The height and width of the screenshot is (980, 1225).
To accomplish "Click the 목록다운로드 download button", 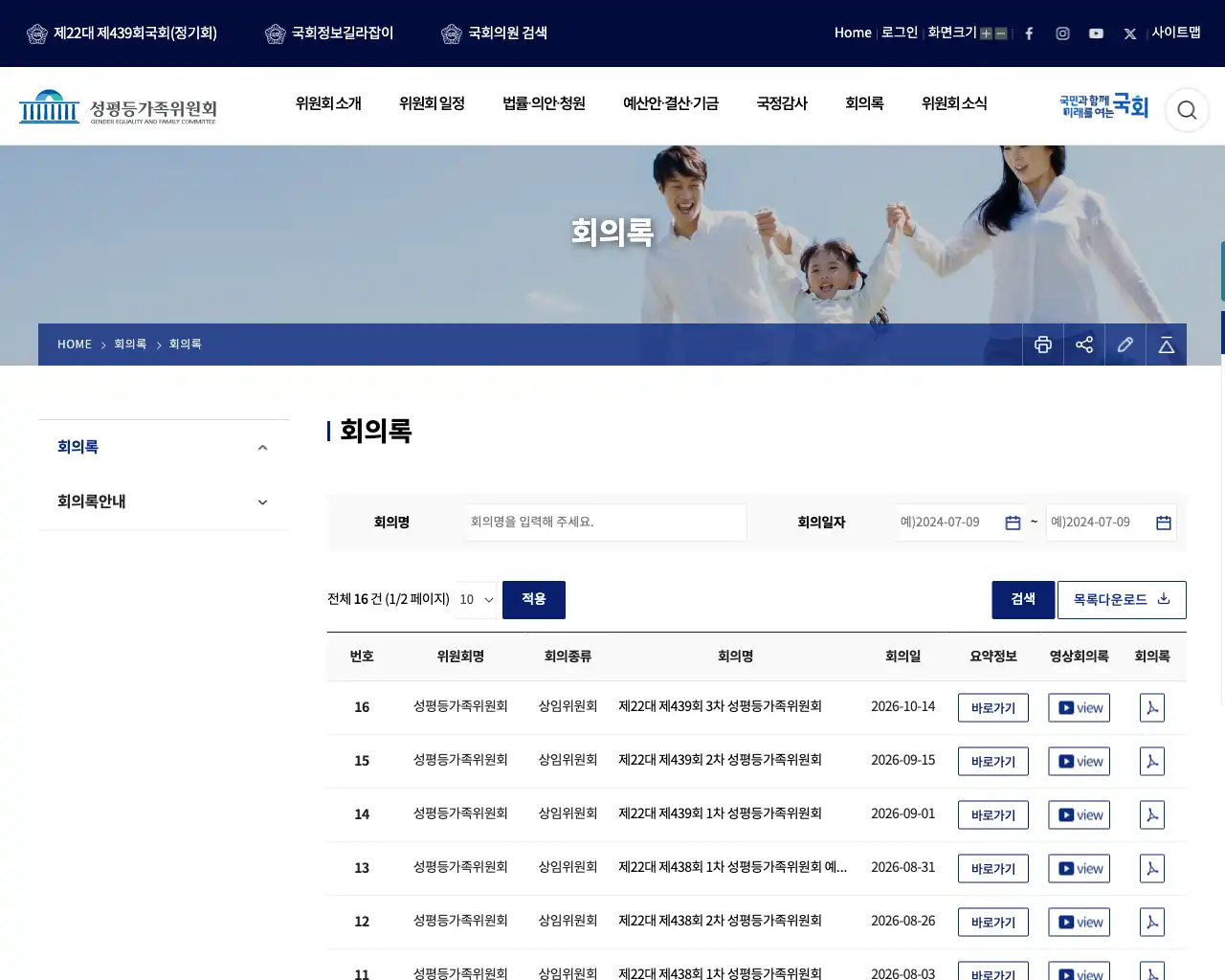I will tap(1122, 600).
